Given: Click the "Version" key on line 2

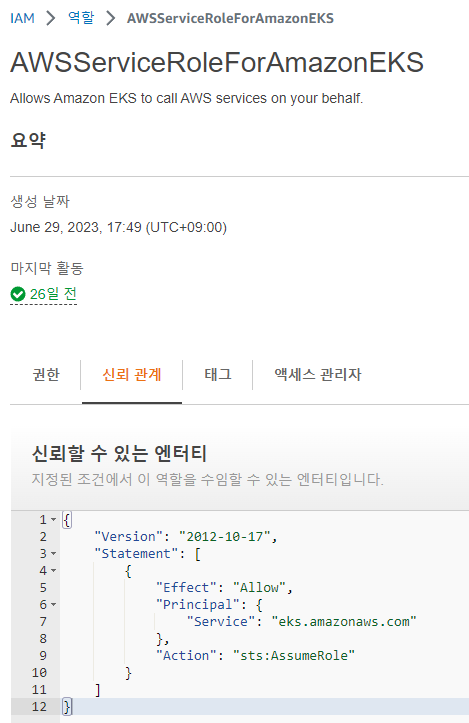Looking at the screenshot, I should [x=129, y=537].
